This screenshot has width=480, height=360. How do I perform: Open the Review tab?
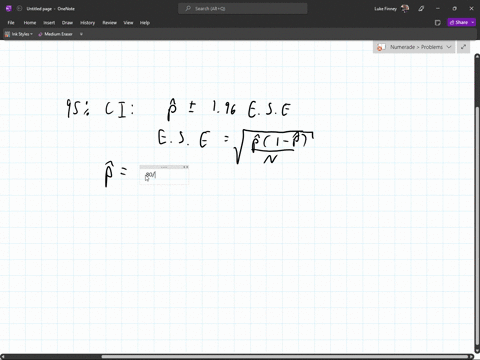(109, 23)
